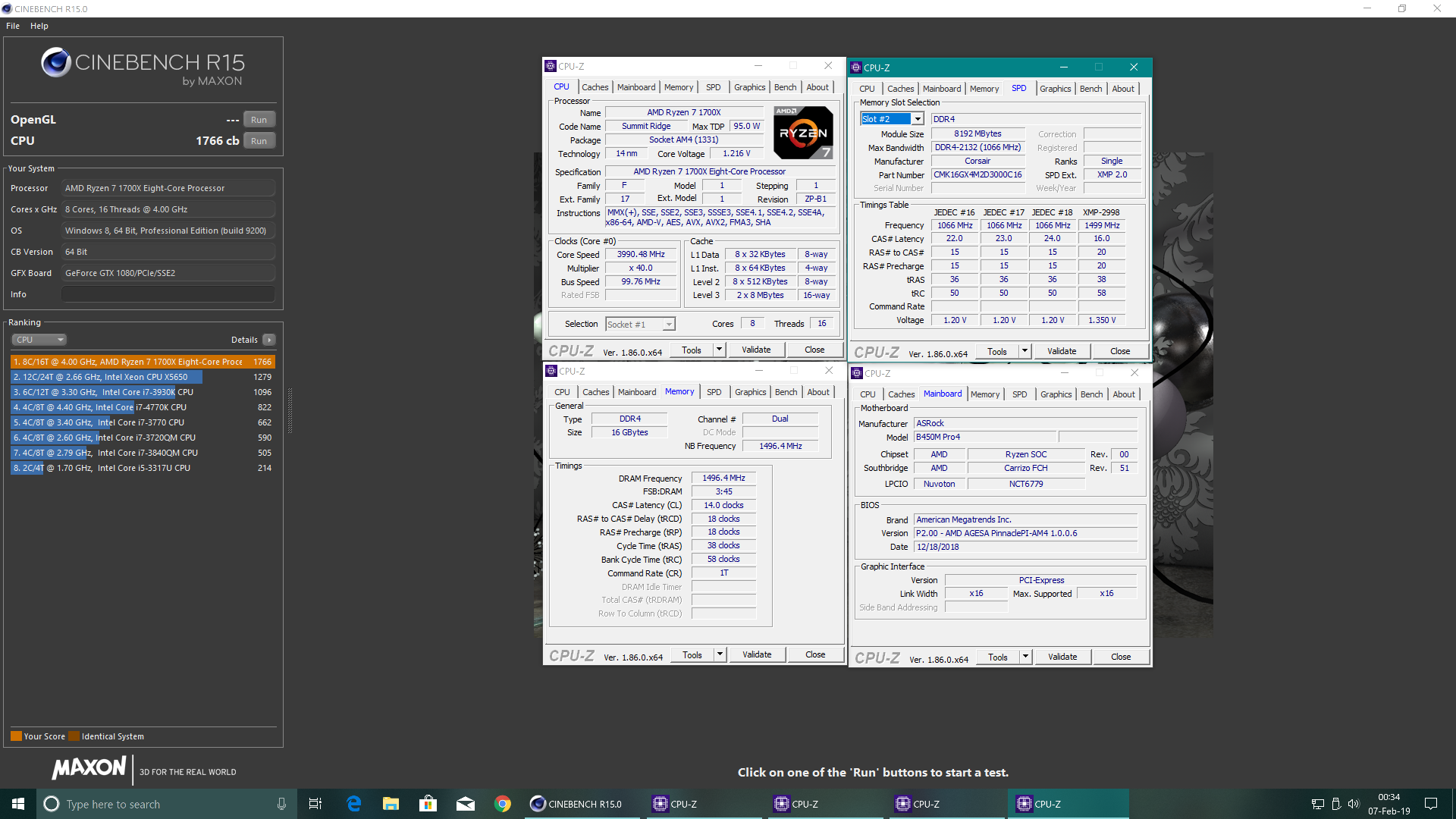Image resolution: width=1456 pixels, height=819 pixels.
Task: Click the Identical System legend swatch
Action: 74,736
